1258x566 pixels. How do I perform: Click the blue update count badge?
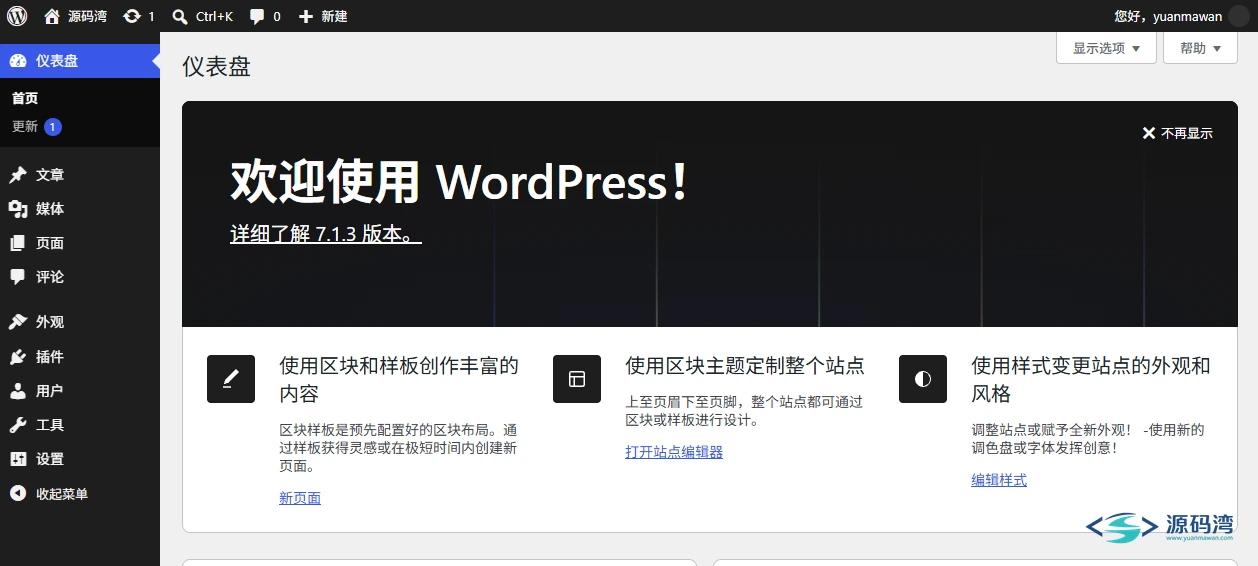pyautogui.click(x=53, y=127)
